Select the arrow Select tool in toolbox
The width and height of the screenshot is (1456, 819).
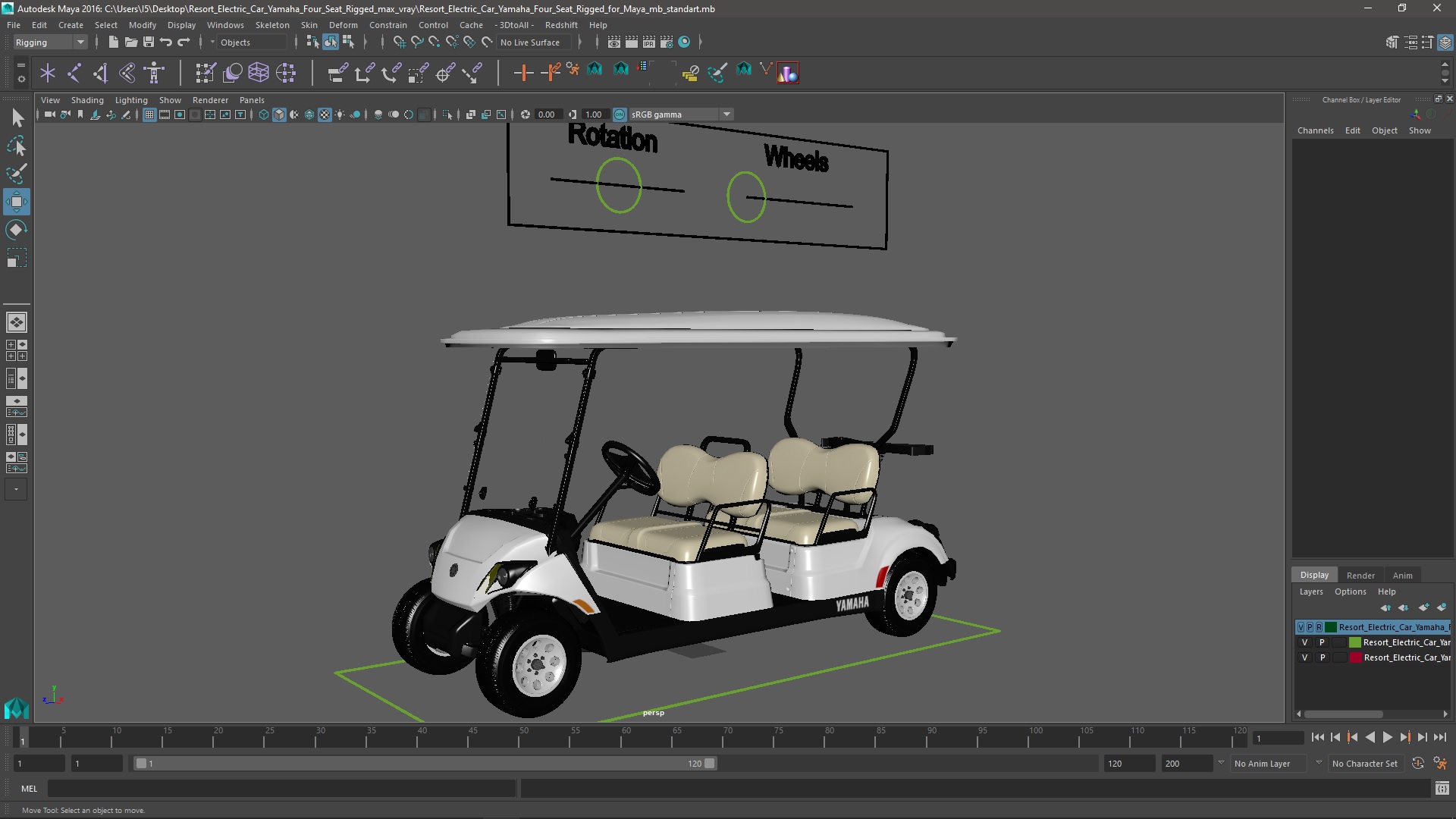pyautogui.click(x=17, y=118)
